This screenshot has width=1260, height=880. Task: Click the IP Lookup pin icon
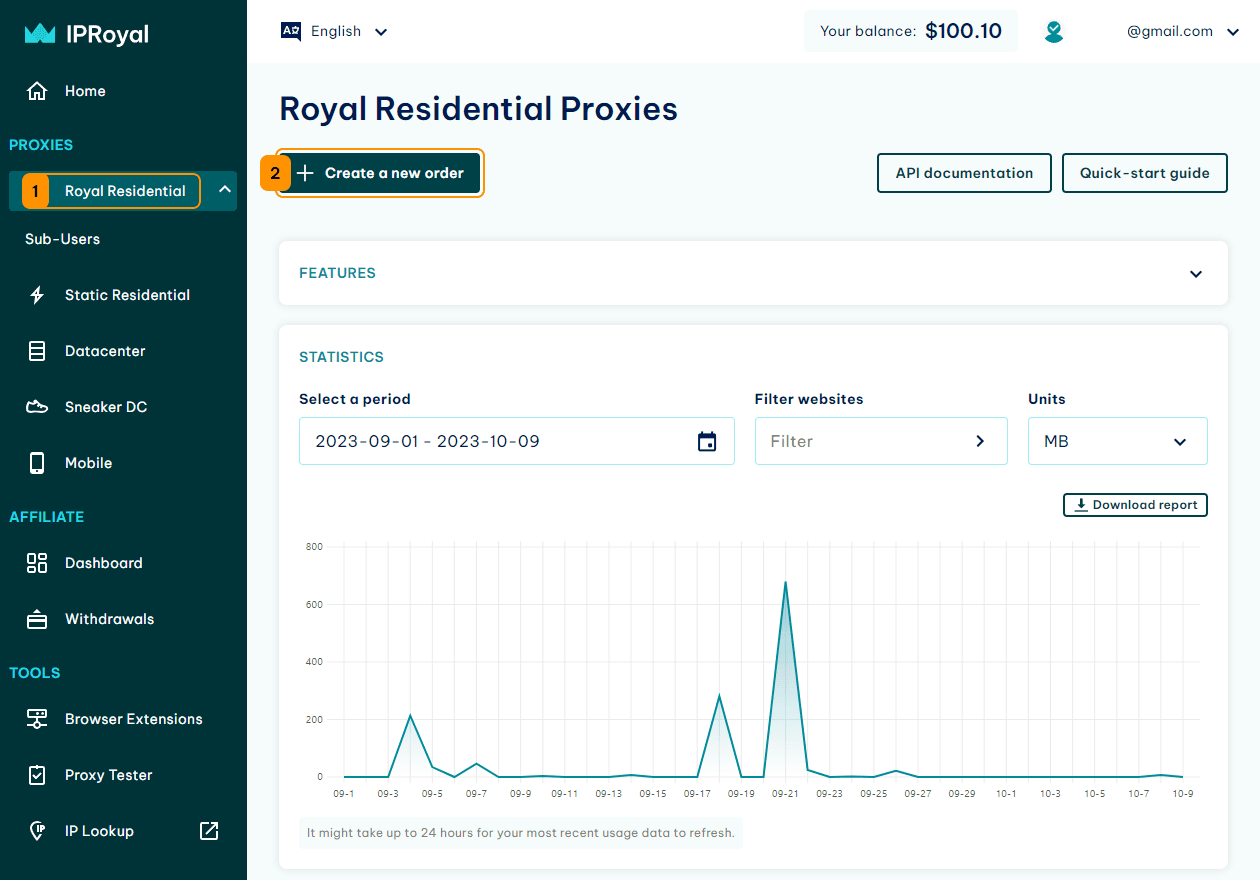tap(37, 831)
